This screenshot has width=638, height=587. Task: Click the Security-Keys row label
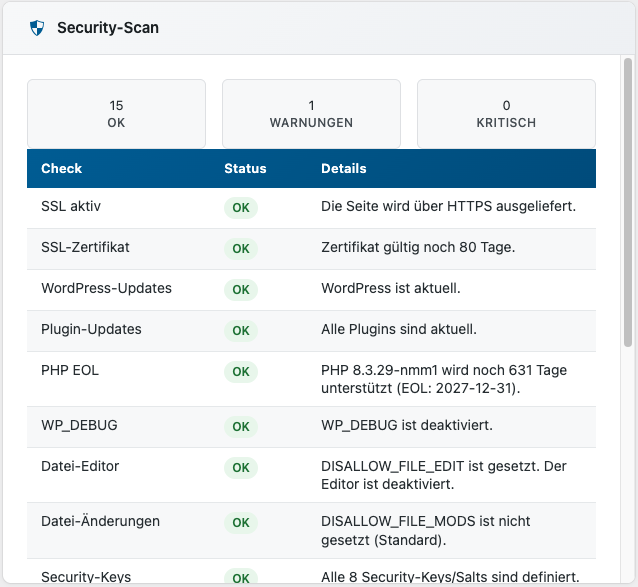86,577
